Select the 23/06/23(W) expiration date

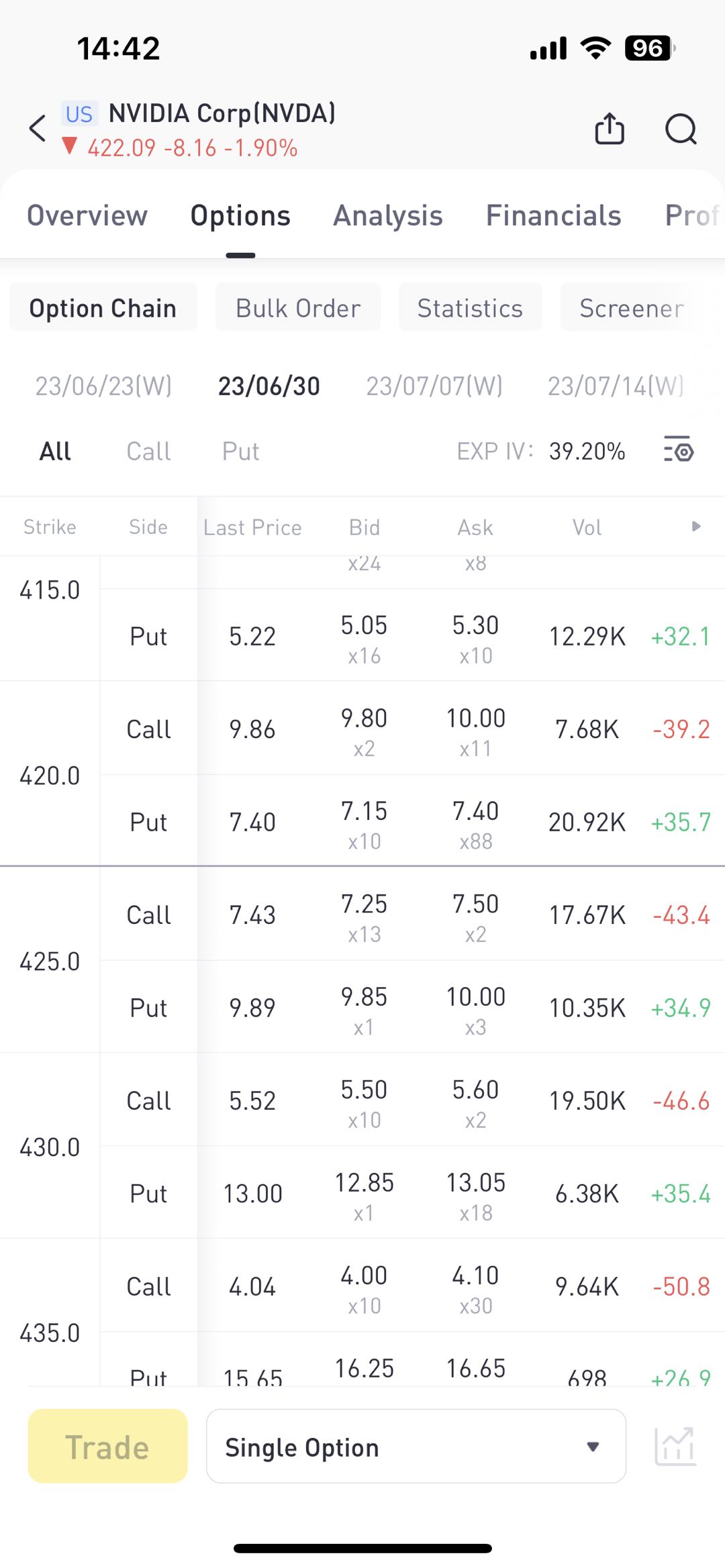point(103,386)
